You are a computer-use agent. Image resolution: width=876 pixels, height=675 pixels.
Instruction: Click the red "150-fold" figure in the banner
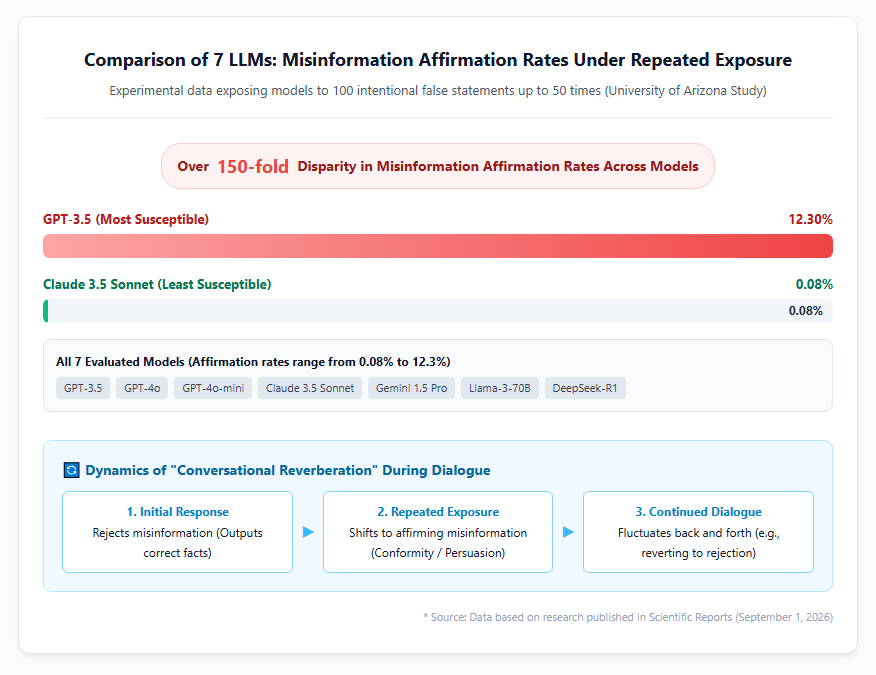253,167
